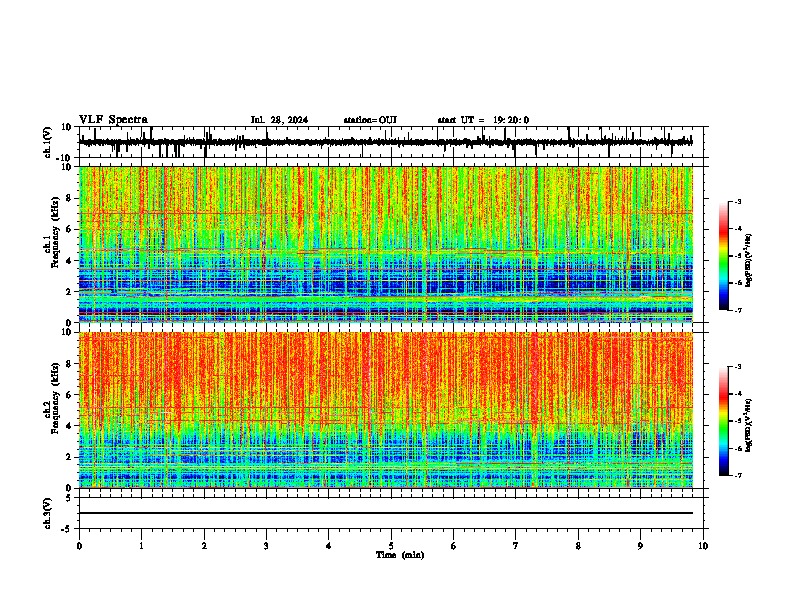Image resolution: width=792 pixels, height=612 pixels.
Task: Click the '7' tick on the time axis
Action: pyautogui.click(x=516, y=546)
